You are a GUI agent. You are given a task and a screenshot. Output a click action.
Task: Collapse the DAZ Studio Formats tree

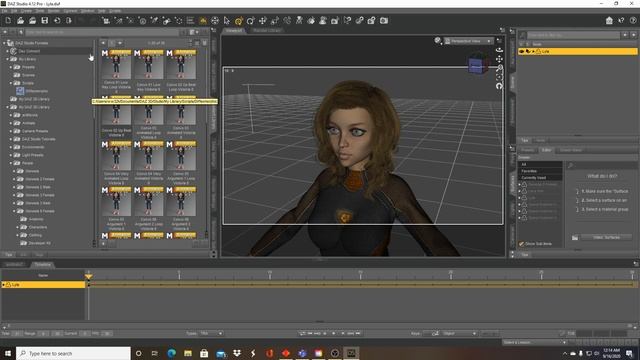click(4, 43)
